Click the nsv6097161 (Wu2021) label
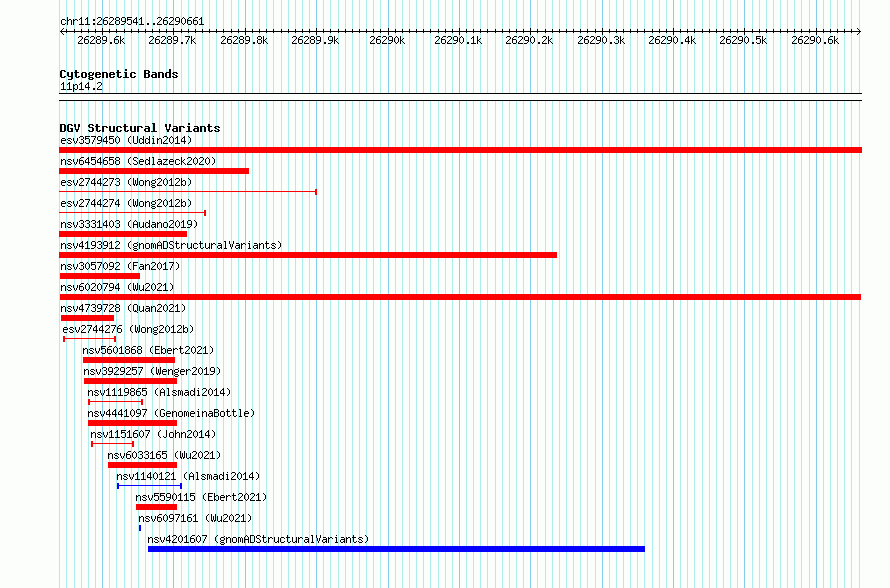This screenshot has height=588, width=890. pos(195,518)
